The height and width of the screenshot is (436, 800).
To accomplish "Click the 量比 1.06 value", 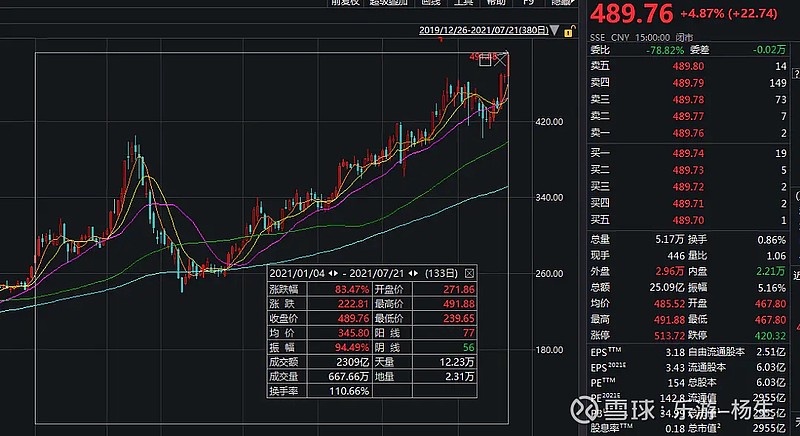I will coord(776,255).
